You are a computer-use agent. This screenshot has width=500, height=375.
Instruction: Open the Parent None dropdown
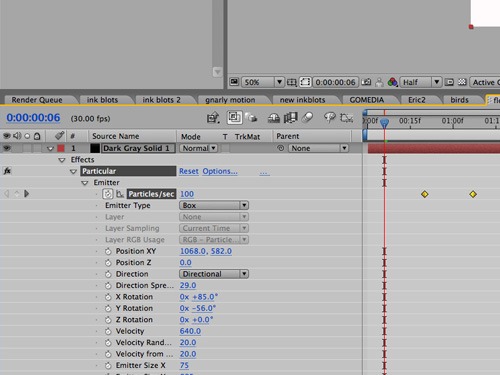click(318, 148)
